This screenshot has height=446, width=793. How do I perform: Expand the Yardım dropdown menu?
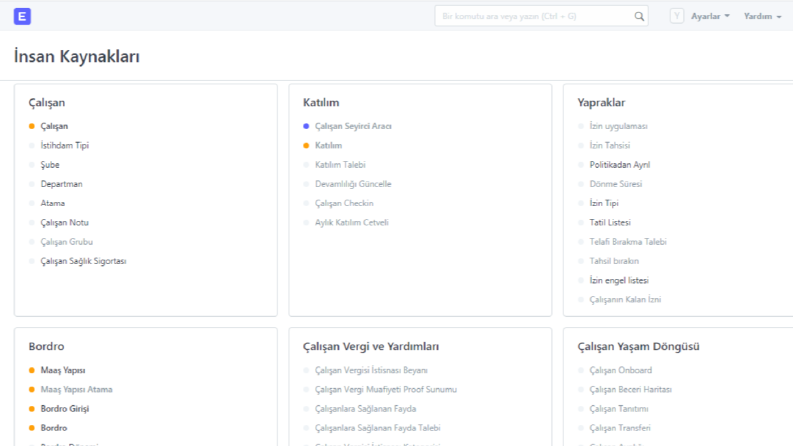762,16
